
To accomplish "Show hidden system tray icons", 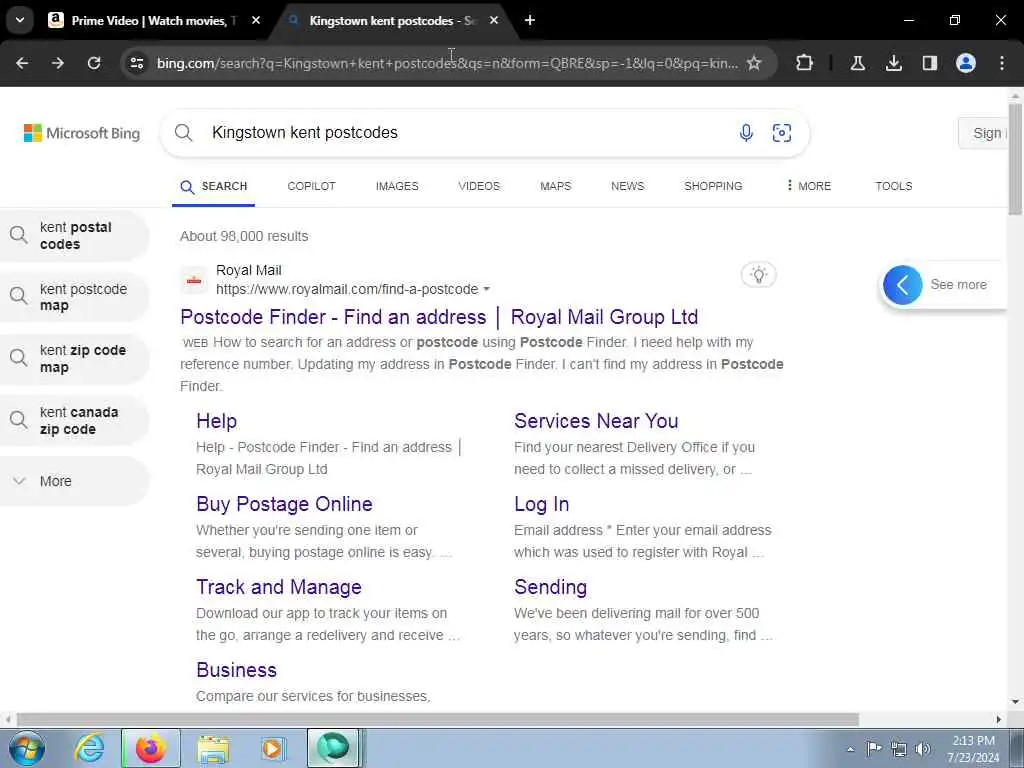I will tap(850, 749).
